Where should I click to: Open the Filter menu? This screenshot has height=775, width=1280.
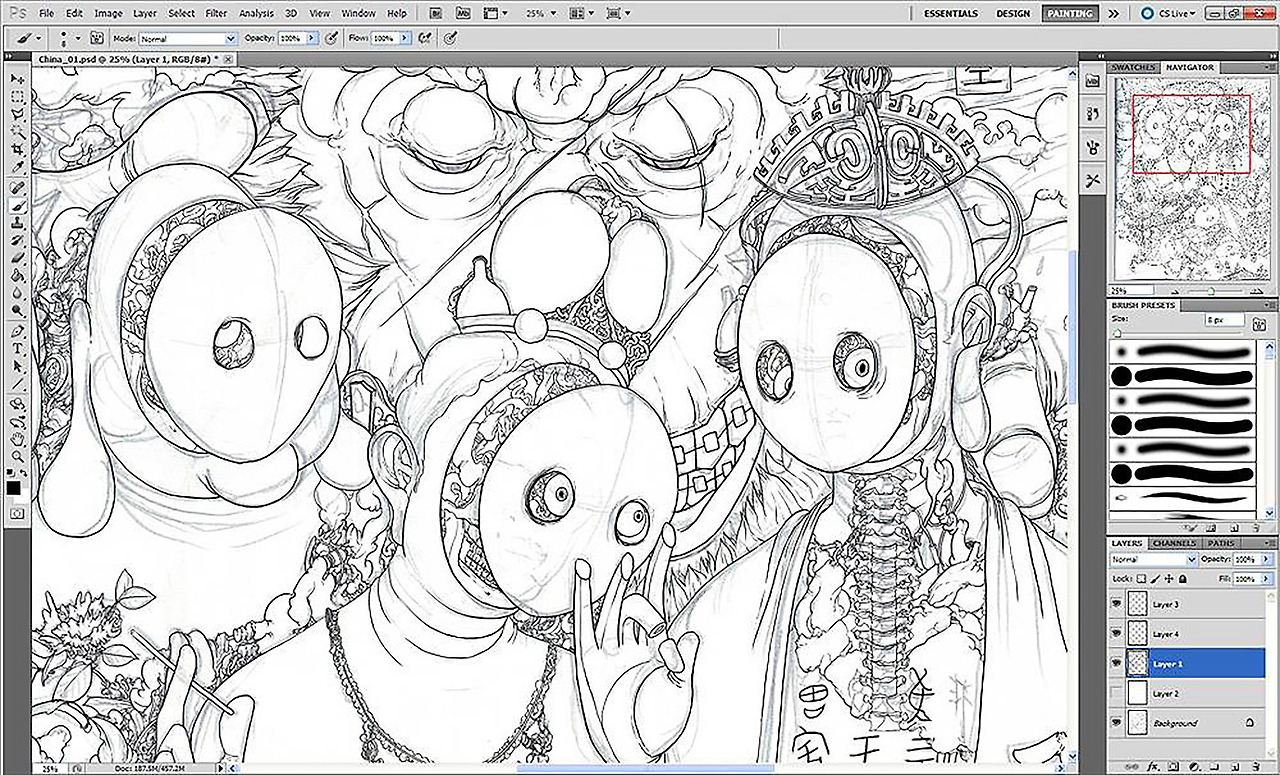point(216,14)
